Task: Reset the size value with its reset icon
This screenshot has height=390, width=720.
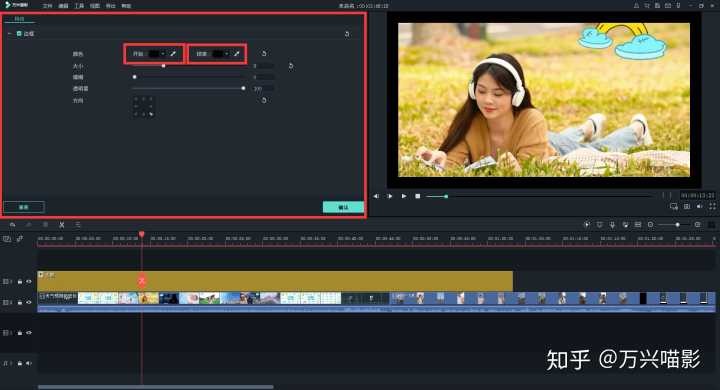Action: click(291, 66)
